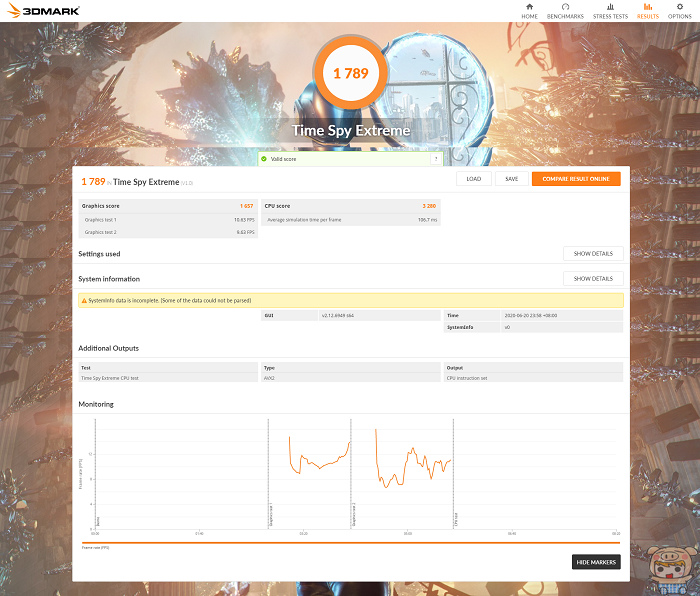Viewport: 700px width, 596px height.
Task: Load a saved result with LOAD
Action: (474, 179)
